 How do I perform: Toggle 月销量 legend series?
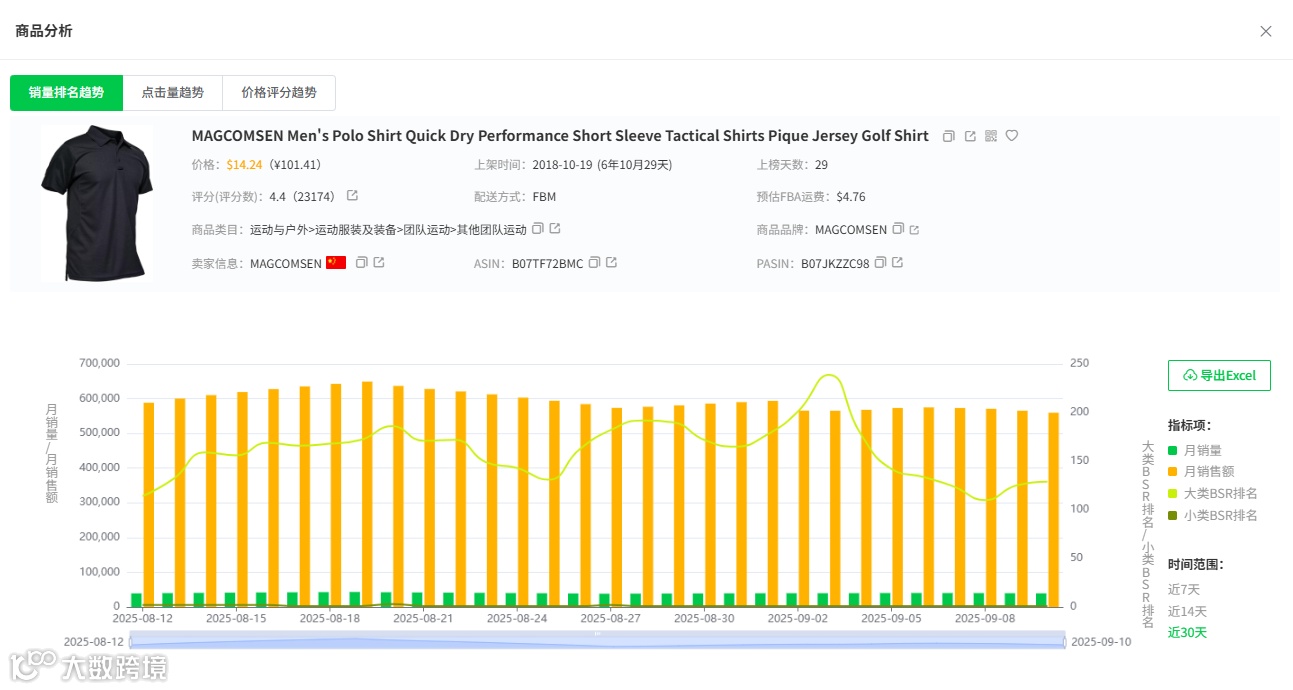pos(1195,451)
